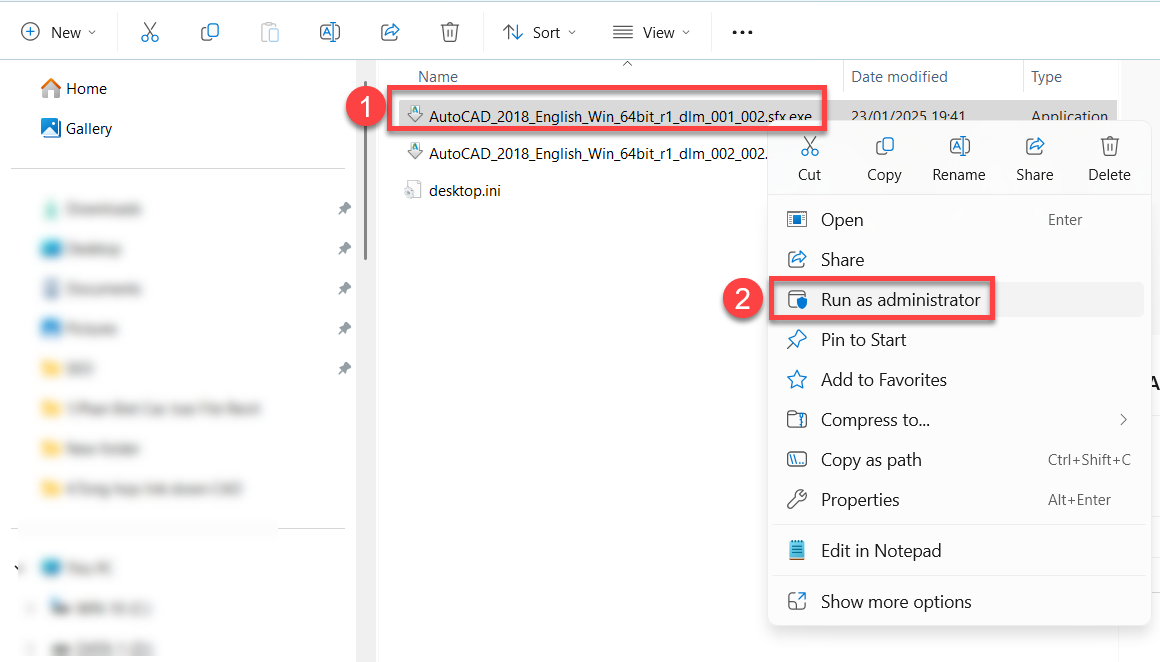Click Delete in the context menu
The height and width of the screenshot is (662, 1160).
click(1109, 159)
